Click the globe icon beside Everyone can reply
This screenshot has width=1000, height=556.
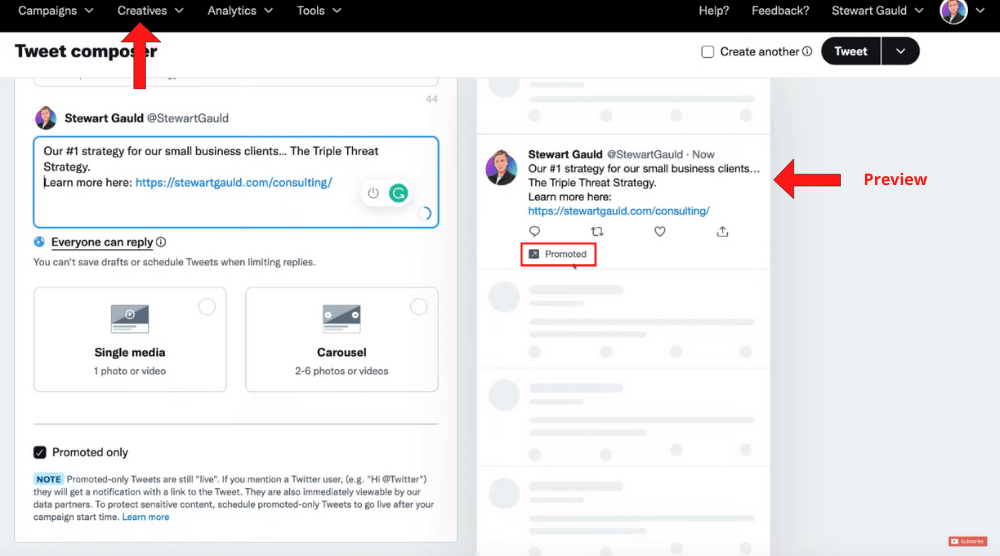40,242
